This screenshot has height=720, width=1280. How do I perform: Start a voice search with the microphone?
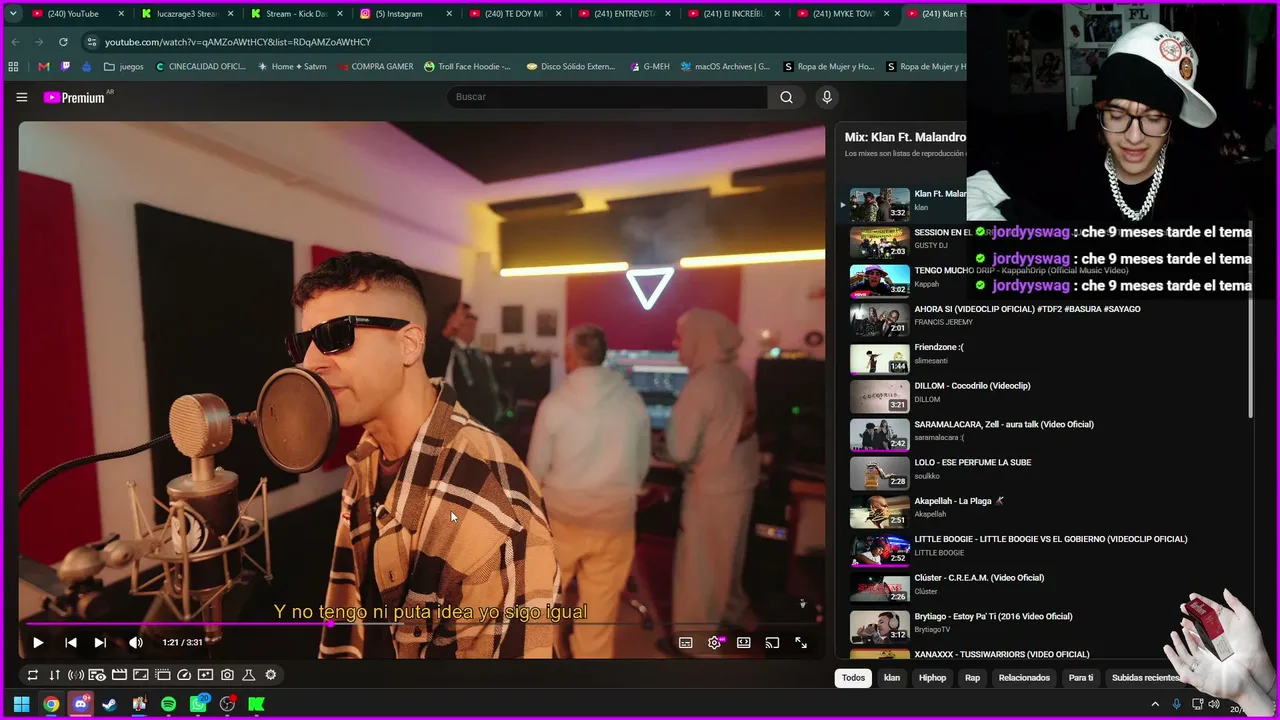pos(826,97)
